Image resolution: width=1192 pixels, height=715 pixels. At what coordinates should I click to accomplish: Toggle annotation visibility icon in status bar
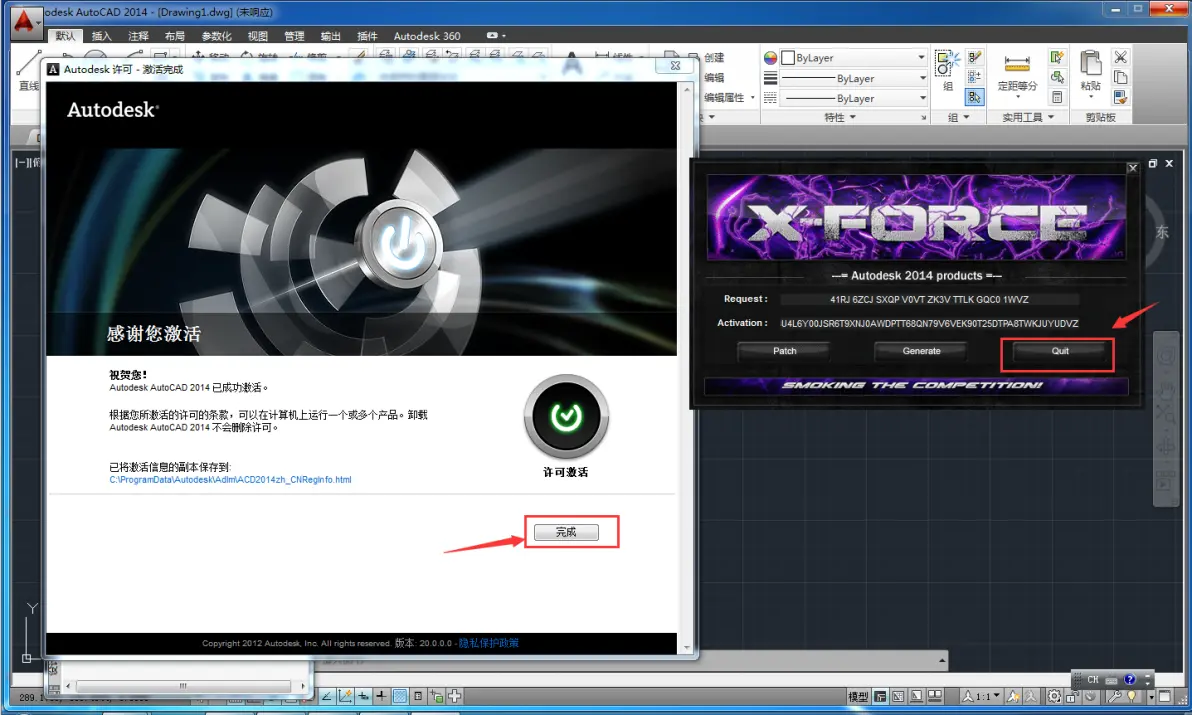click(x=1013, y=696)
